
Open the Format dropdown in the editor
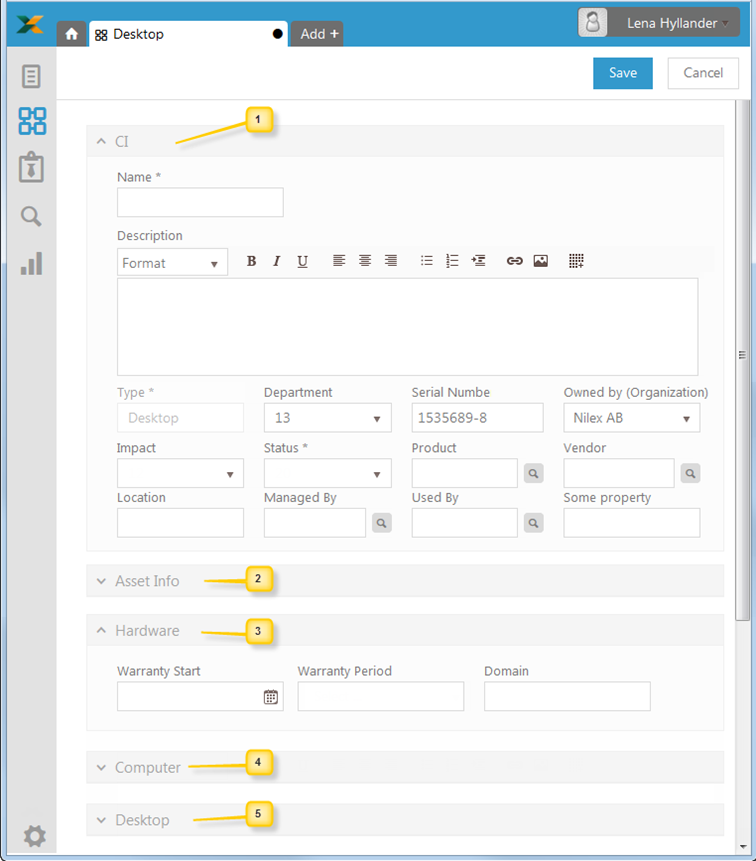171,263
